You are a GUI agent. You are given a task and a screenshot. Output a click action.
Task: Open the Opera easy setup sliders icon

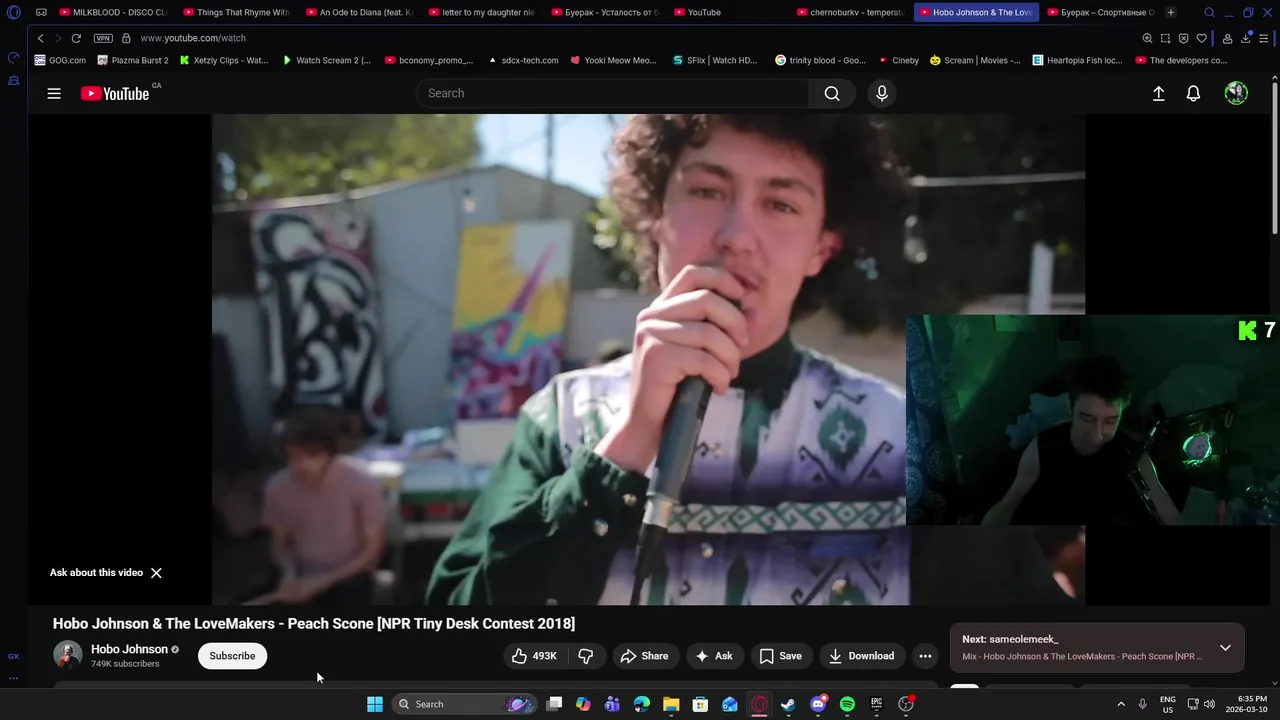(x=1263, y=38)
